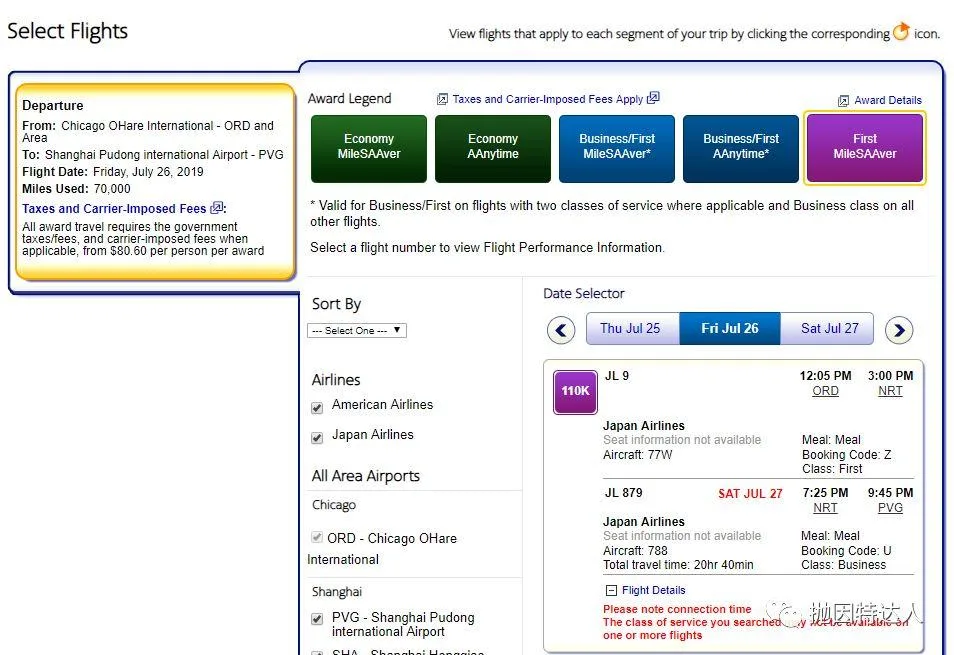Screen dimensions: 954x655
Task: Choose the Economy MileSAAver award
Action: click(x=369, y=148)
